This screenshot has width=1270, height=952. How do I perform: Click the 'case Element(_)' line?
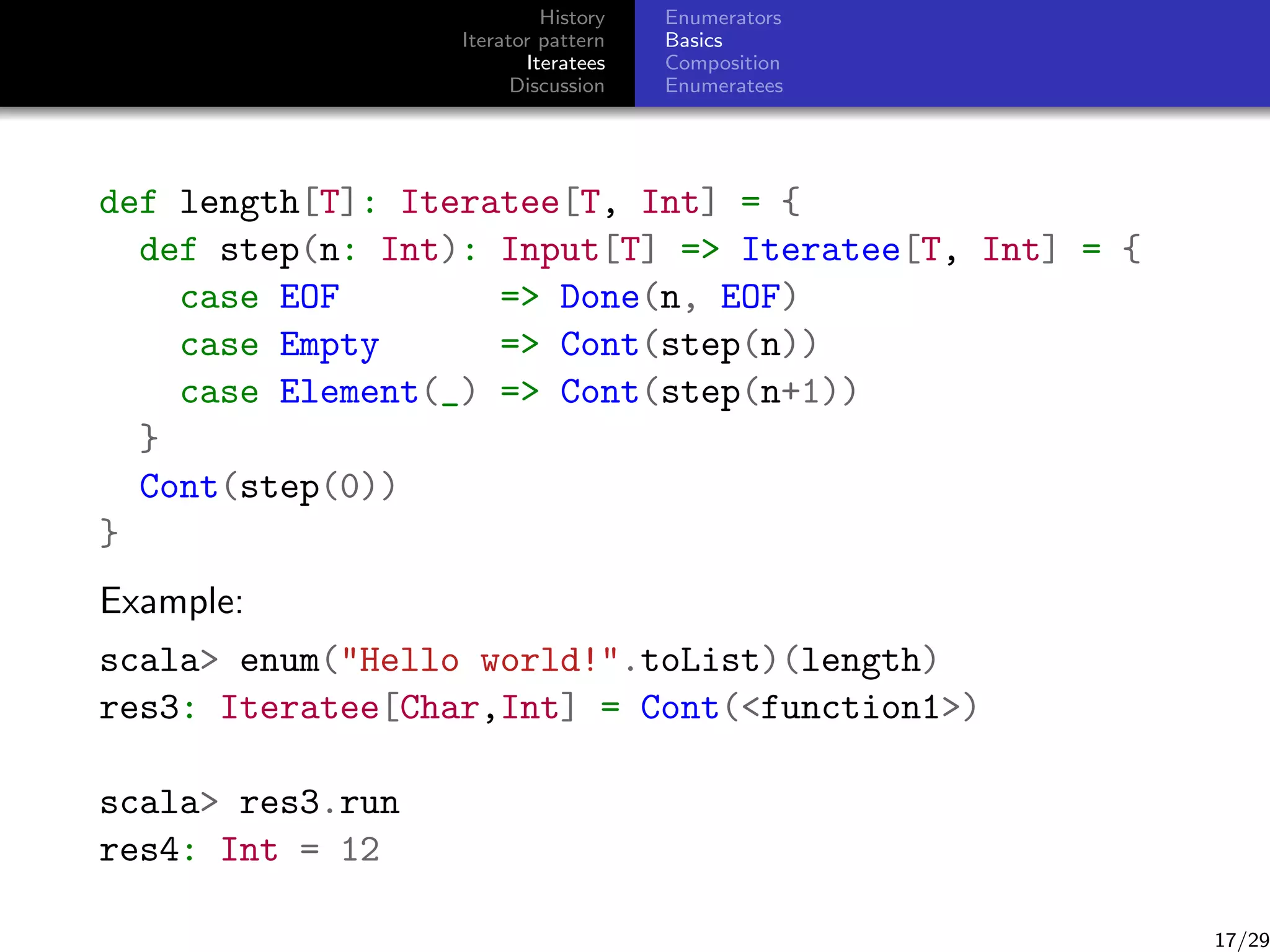(x=518, y=392)
